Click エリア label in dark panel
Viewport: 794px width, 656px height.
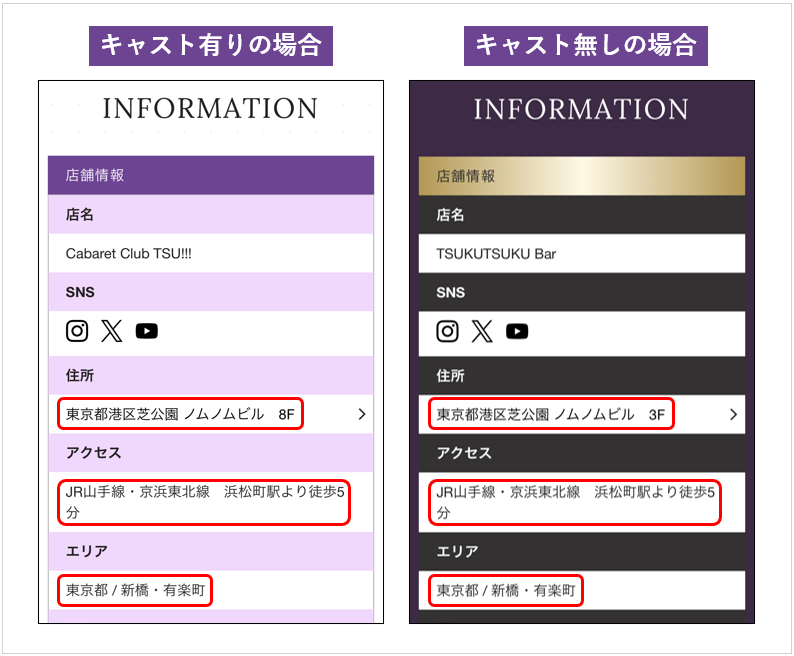click(x=457, y=552)
